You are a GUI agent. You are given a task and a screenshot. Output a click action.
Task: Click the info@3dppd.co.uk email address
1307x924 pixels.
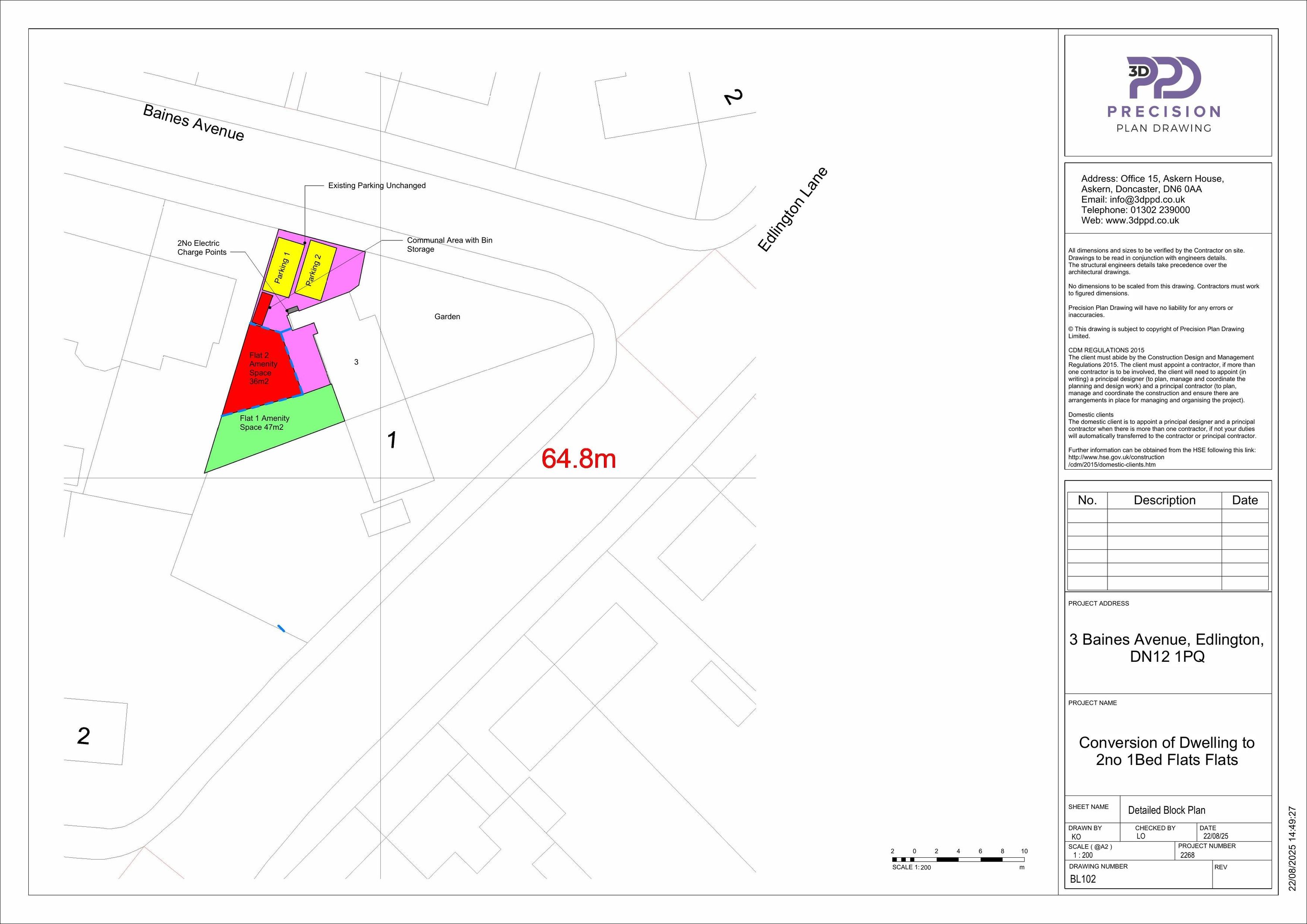[x=1147, y=199]
